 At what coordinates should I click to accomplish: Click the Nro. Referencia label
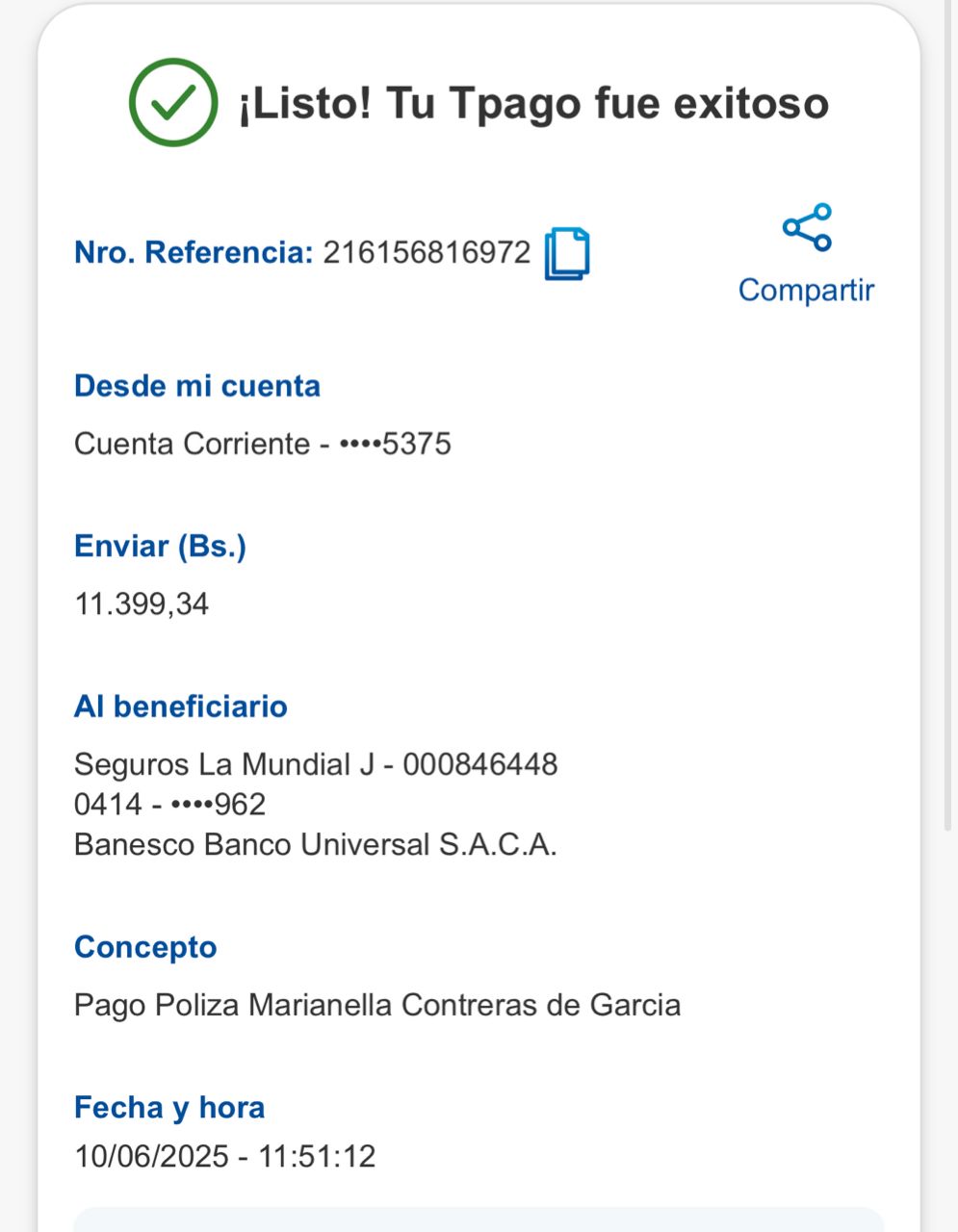194,252
